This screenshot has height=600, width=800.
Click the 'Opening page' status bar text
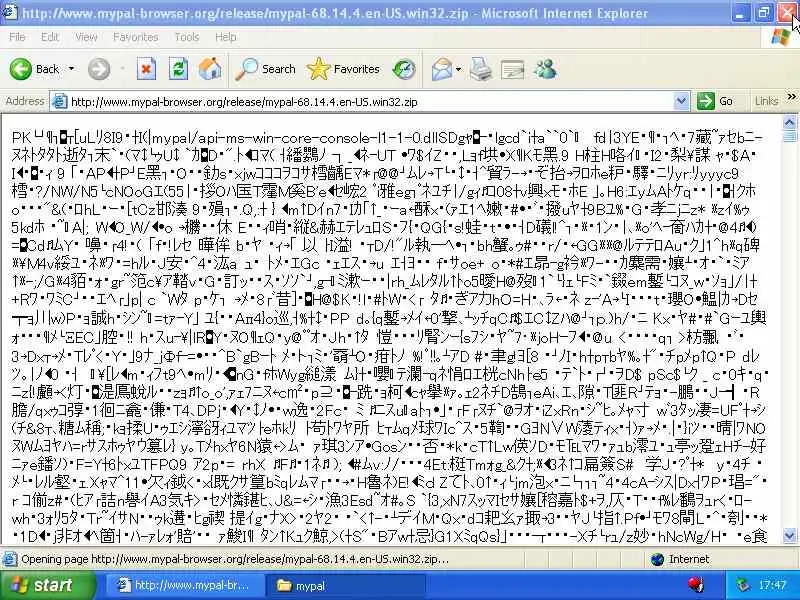click(235, 559)
